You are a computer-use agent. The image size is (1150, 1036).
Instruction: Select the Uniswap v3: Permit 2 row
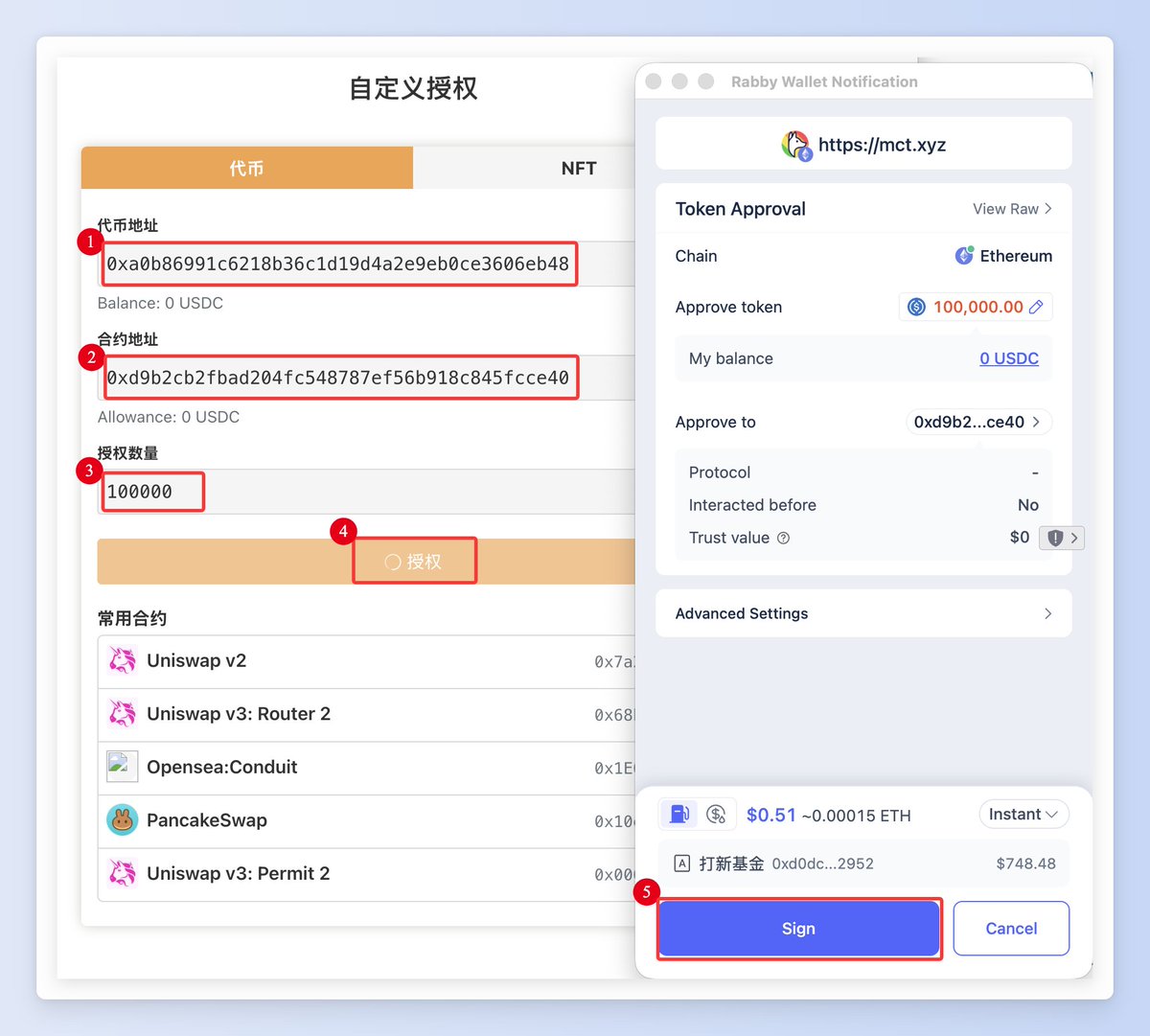click(x=367, y=874)
